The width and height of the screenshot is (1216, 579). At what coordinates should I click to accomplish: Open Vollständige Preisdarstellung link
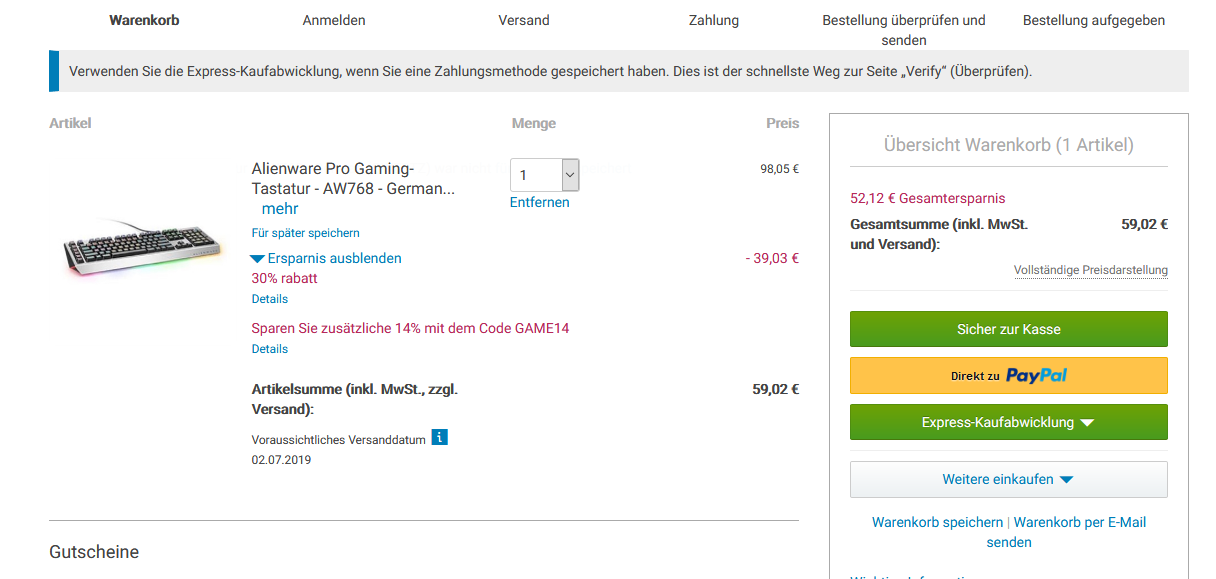pyautogui.click(x=1090, y=270)
